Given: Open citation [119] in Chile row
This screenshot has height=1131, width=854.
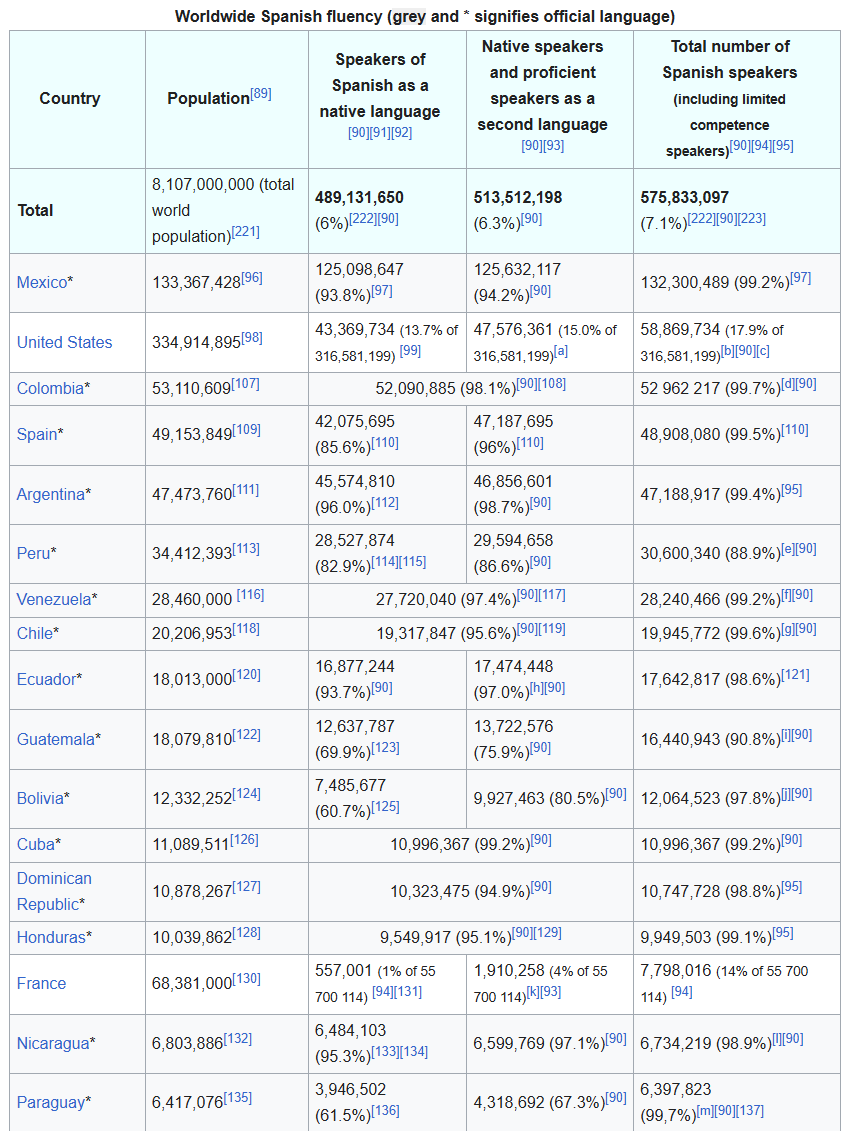Looking at the screenshot, I should point(552,629).
